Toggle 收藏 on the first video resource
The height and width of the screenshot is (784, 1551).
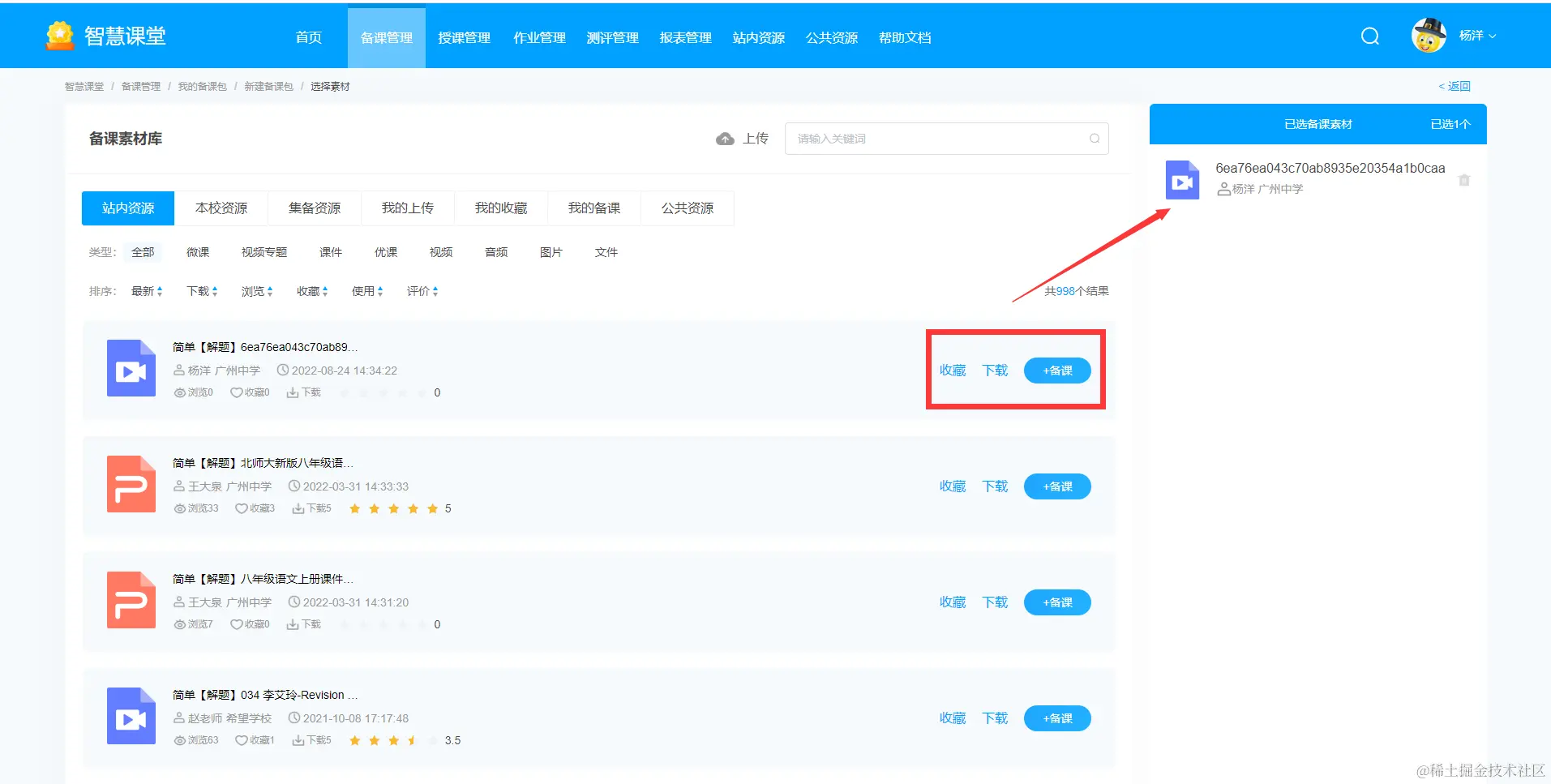[x=952, y=370]
